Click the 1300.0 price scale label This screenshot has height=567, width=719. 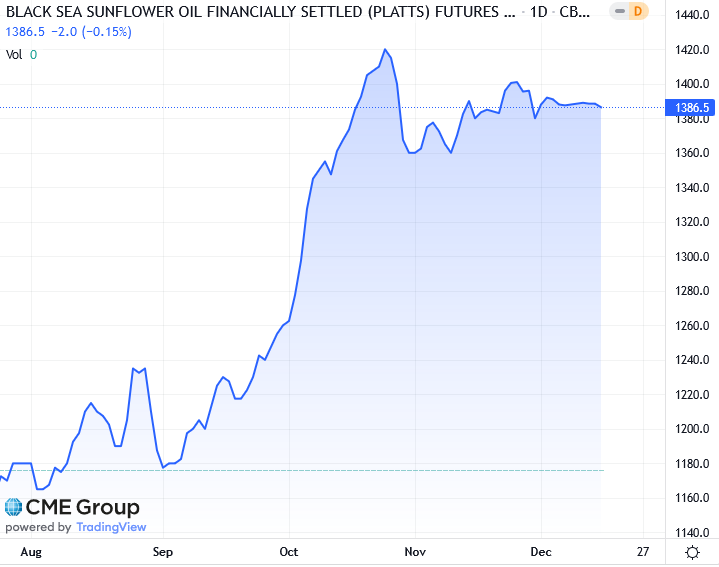[x=691, y=257]
